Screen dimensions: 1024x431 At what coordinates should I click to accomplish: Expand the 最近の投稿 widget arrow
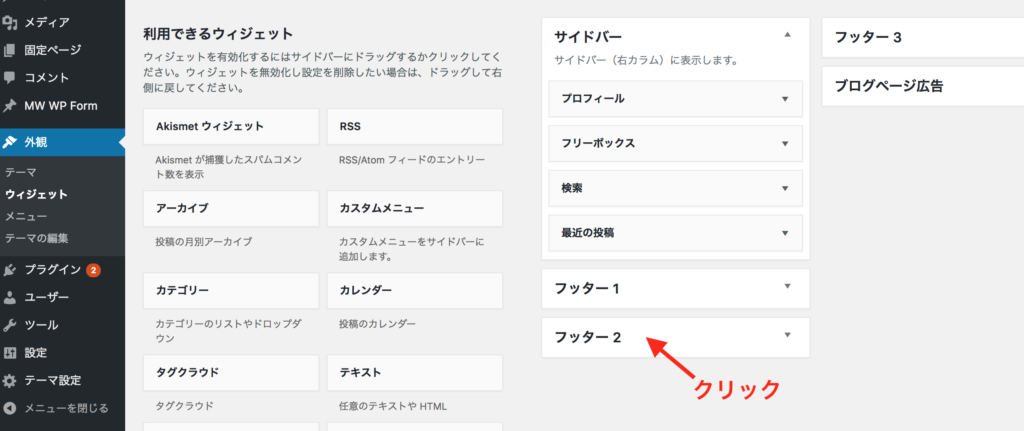784,232
